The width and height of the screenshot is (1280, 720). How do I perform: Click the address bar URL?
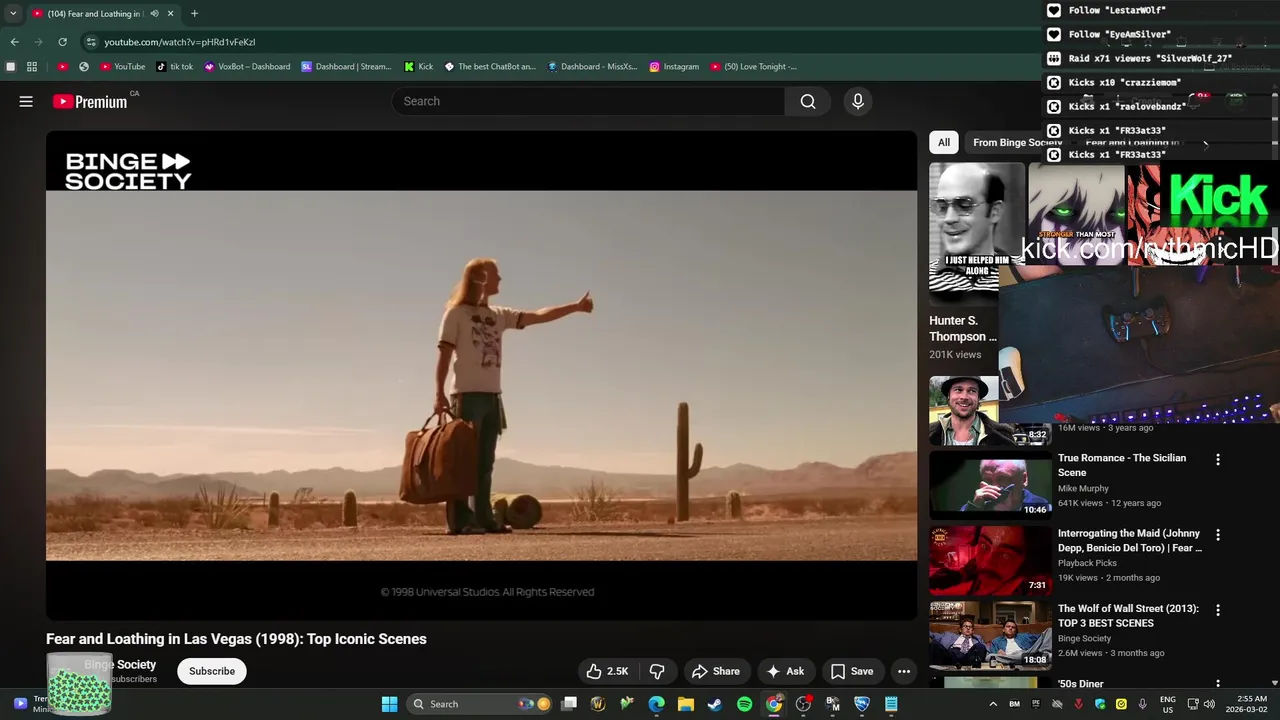(x=180, y=42)
